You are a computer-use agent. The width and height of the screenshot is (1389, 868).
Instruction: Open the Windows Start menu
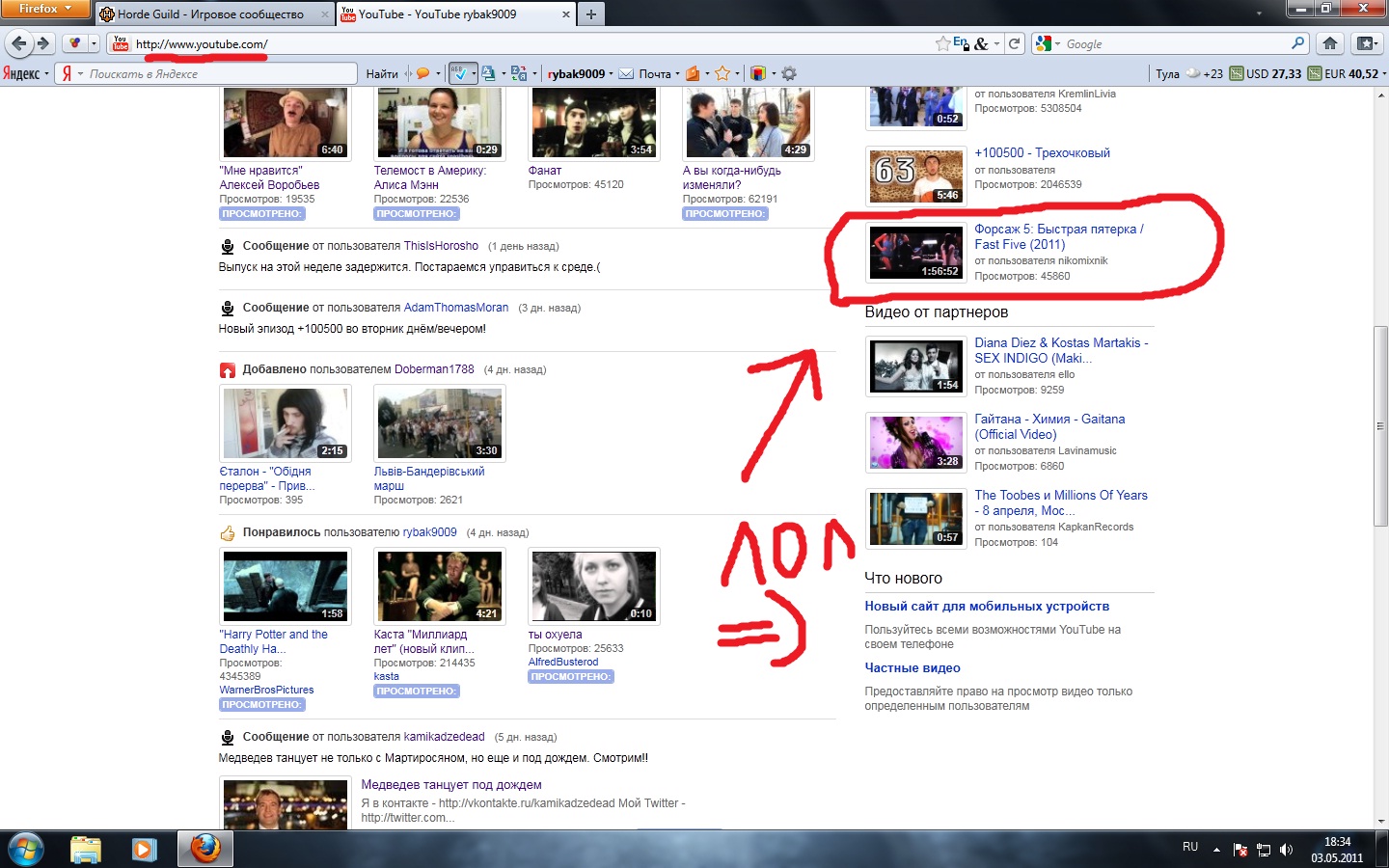[26, 849]
